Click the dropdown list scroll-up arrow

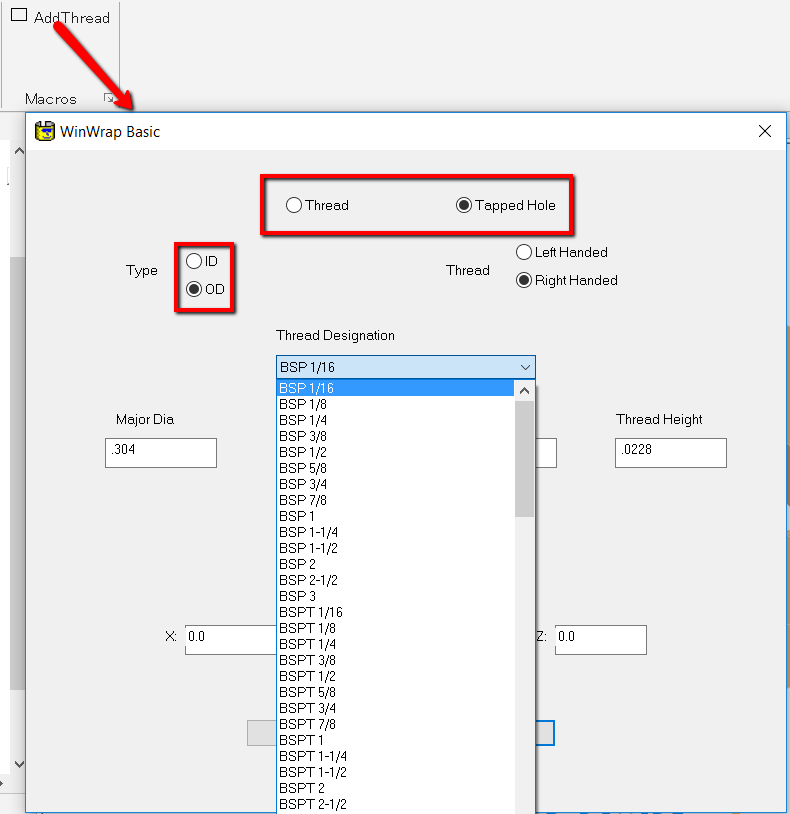[x=524, y=390]
